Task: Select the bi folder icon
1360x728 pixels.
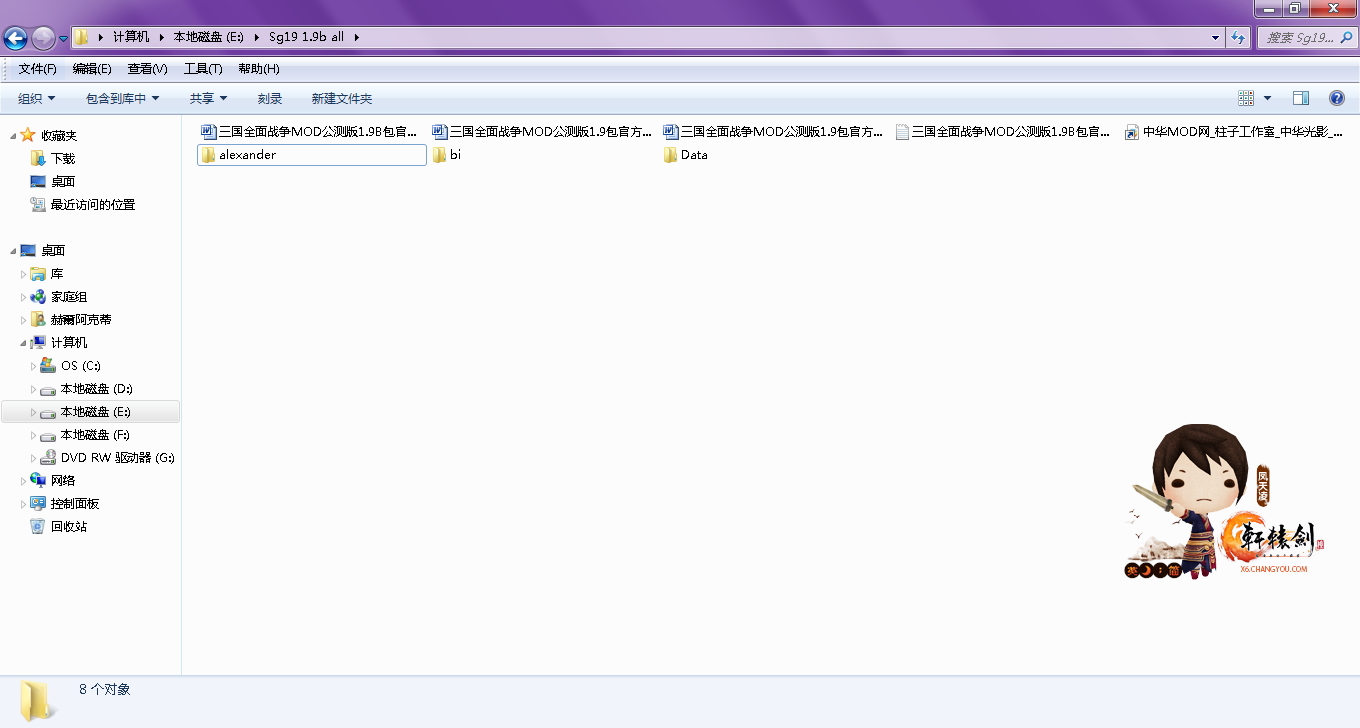Action: [x=439, y=155]
